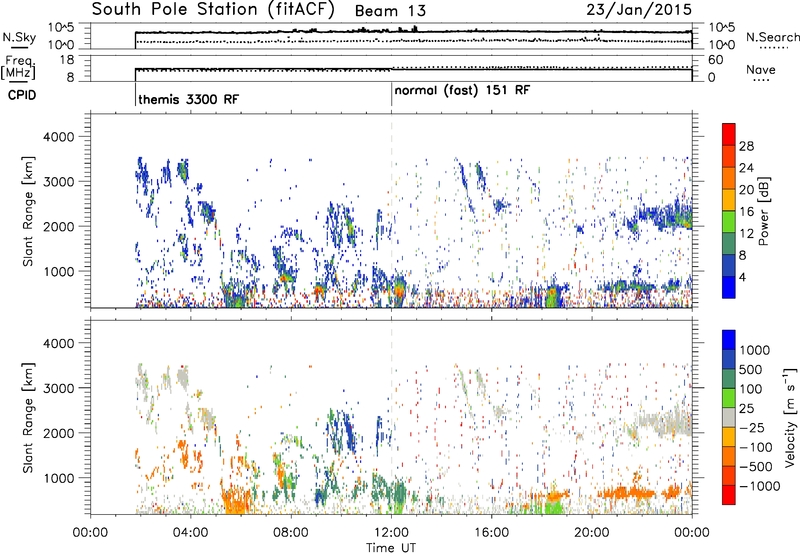Click the '4000' tick on the power panel
The width and height of the screenshot is (800, 554).
click(x=59, y=137)
